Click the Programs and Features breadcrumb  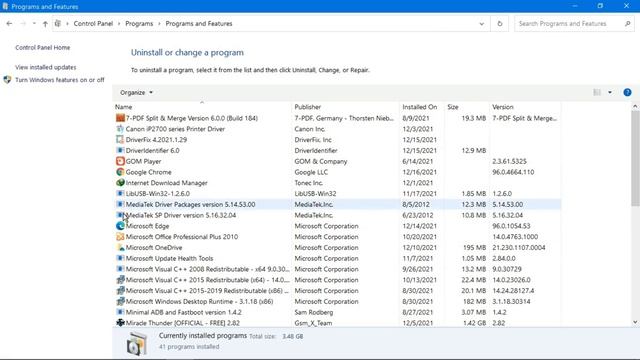pos(199,24)
